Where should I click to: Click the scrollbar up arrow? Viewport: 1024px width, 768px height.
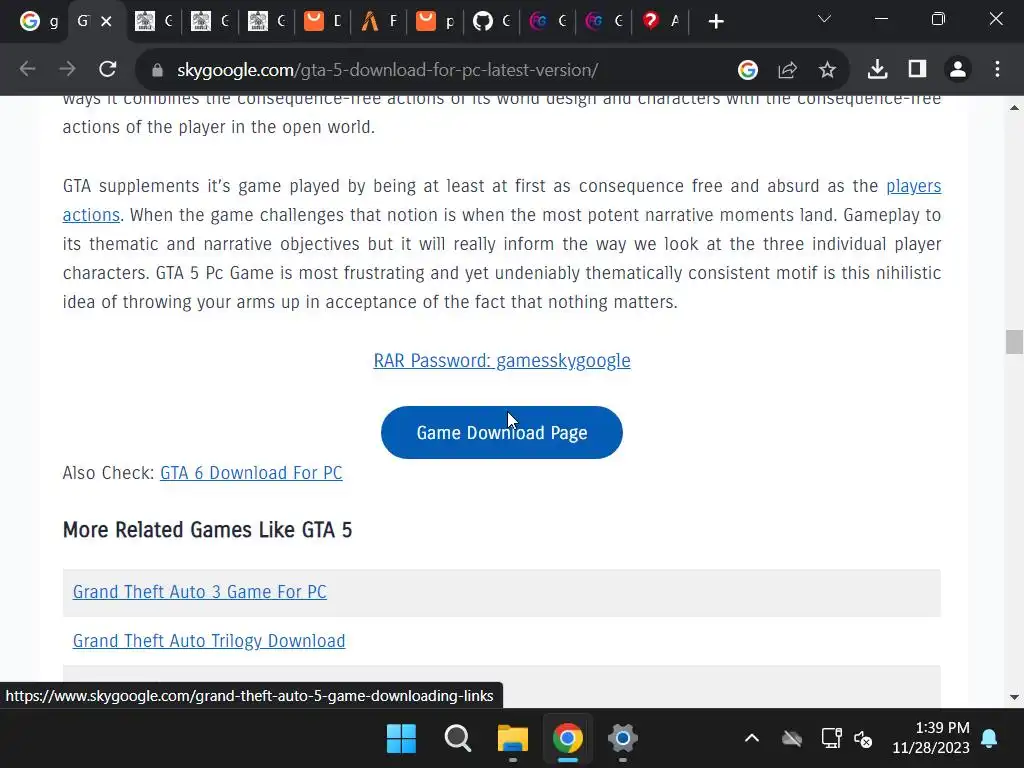[x=1014, y=108]
